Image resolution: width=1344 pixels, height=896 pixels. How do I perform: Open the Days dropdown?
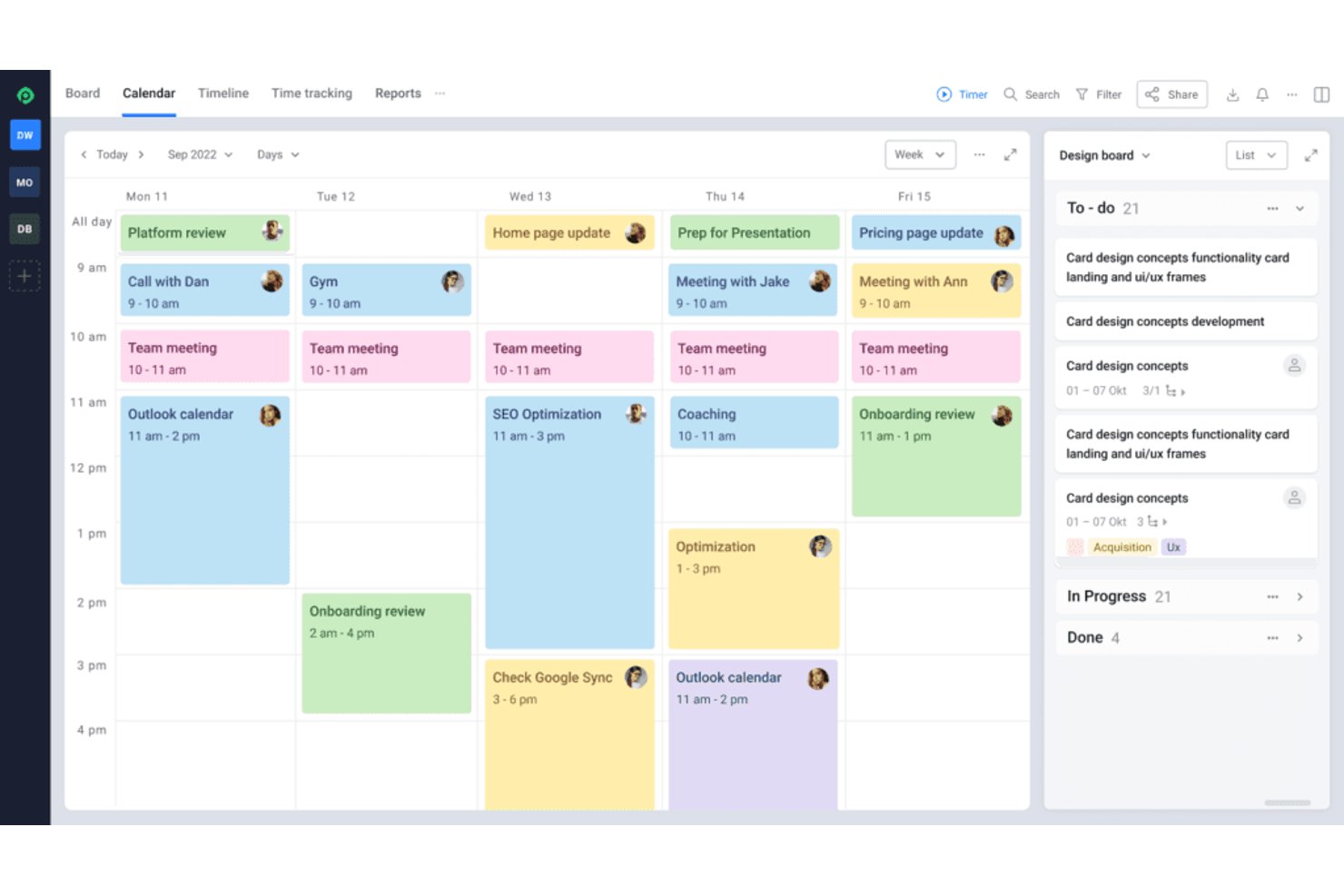click(x=278, y=154)
